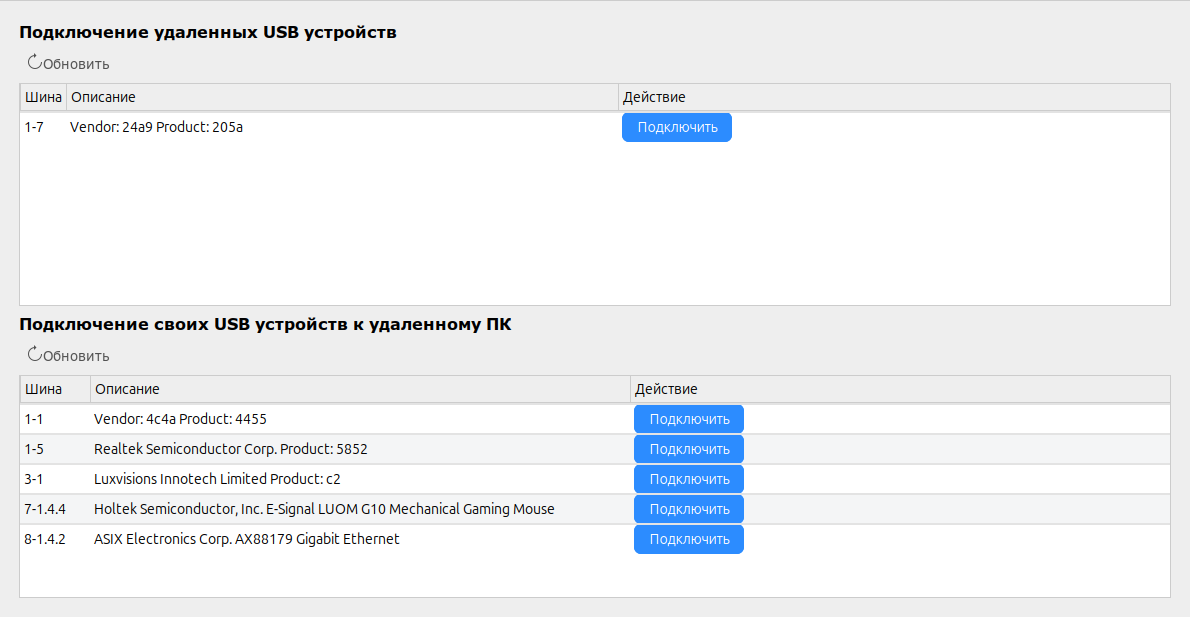
Task: Connect the Realtek Semiconductor Corp. device
Action: click(x=688, y=449)
